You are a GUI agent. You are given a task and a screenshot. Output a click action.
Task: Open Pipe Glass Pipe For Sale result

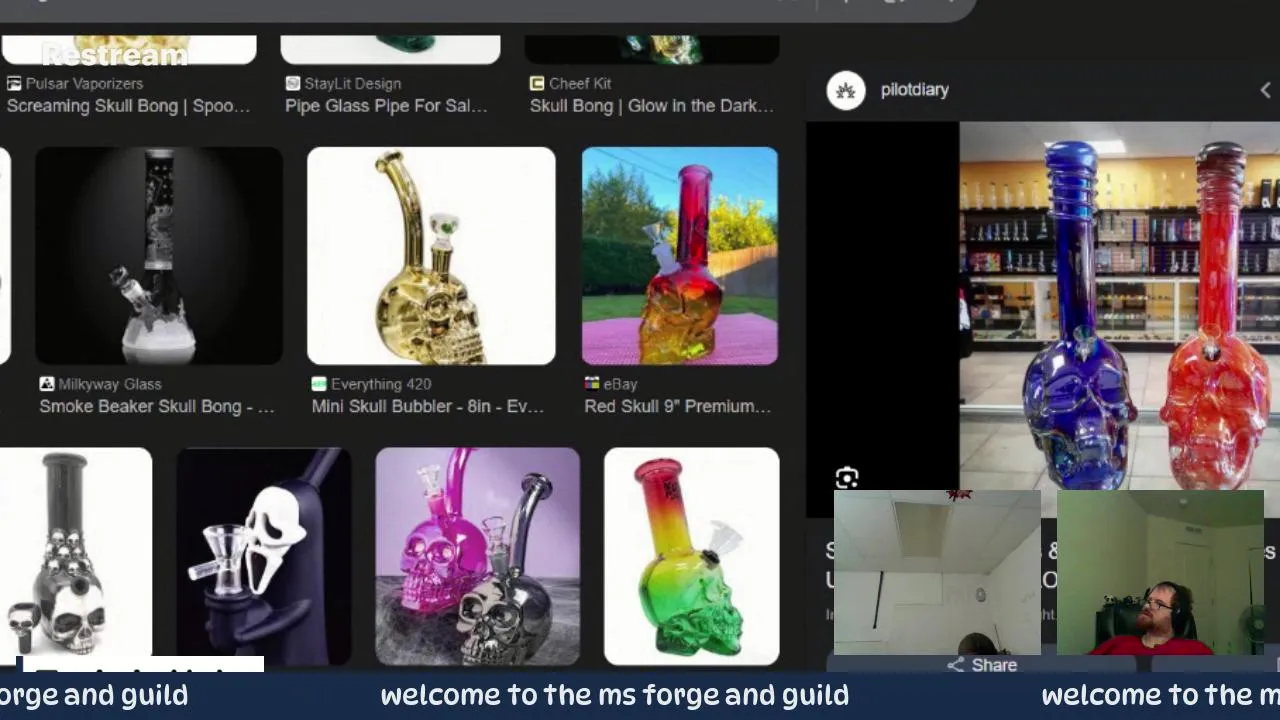click(x=386, y=106)
